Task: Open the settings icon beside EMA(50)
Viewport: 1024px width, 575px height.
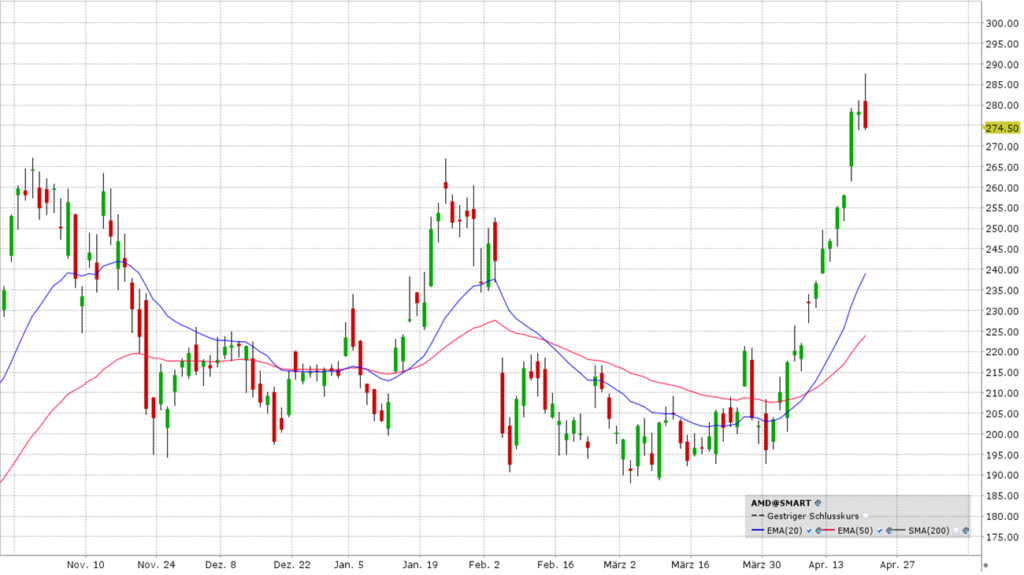Action: pyautogui.click(x=889, y=530)
